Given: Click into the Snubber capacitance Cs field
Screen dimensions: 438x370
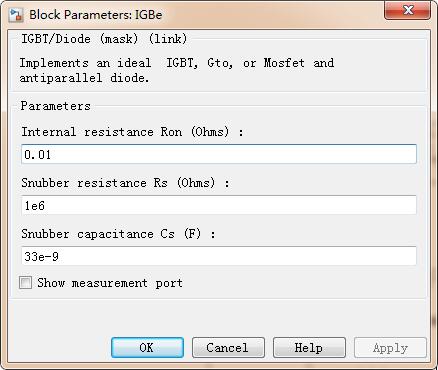Looking at the screenshot, I should (x=219, y=256).
